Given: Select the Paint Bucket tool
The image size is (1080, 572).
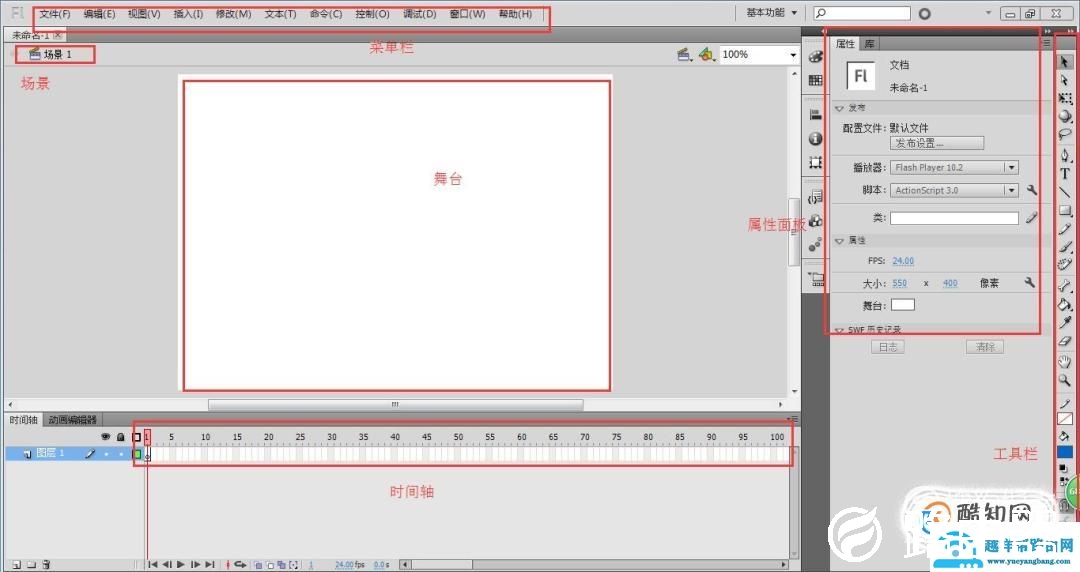Looking at the screenshot, I should tap(1065, 304).
